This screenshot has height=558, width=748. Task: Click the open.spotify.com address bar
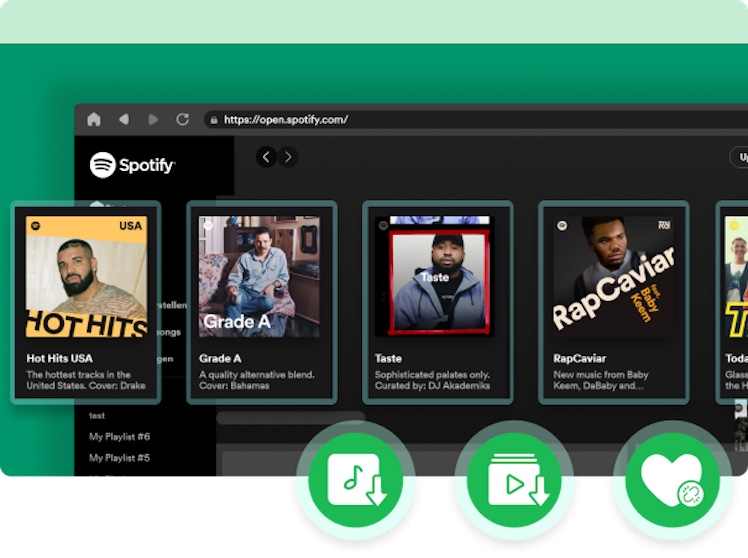(x=286, y=119)
